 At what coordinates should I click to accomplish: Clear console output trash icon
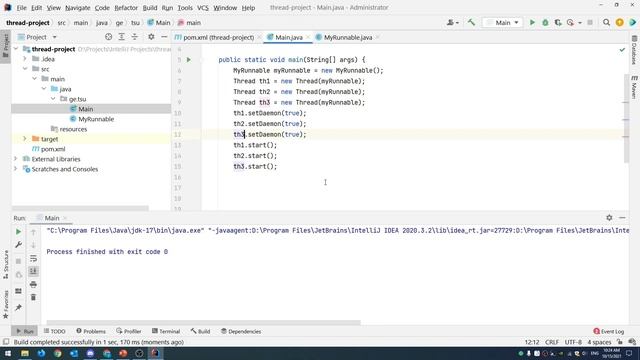click(x=33, y=297)
